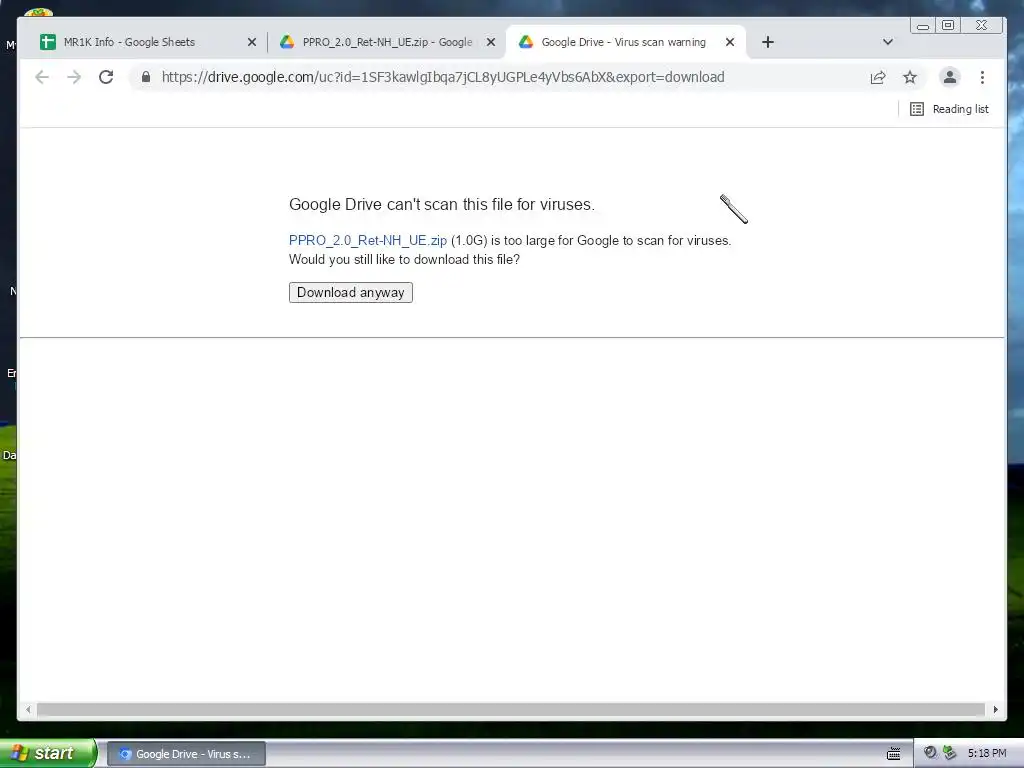Open the Reading list
Viewport: 1024px width, 768px height.
point(949,109)
